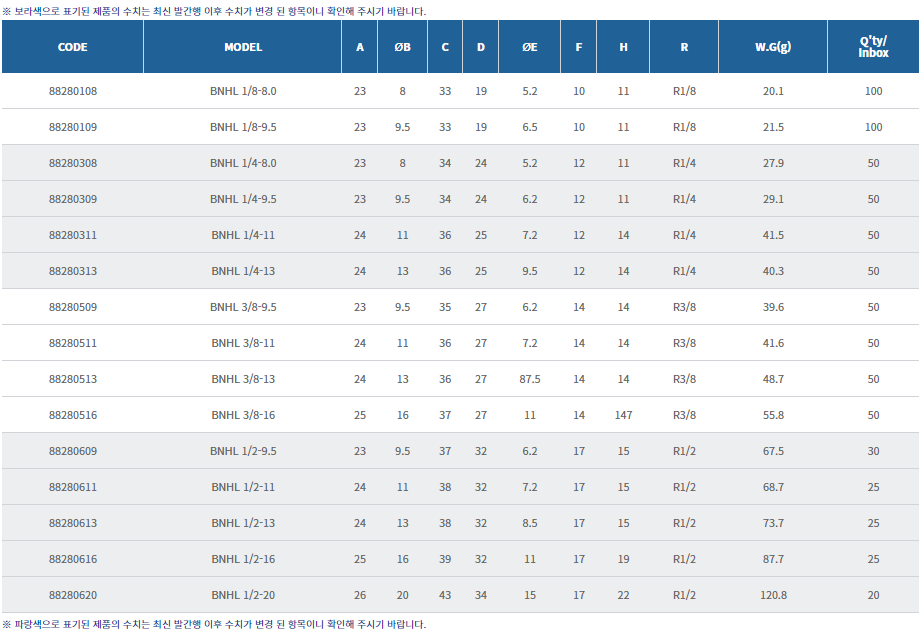919x635 pixels.
Task: Click model BNHL 1/2-13
Action: click(243, 523)
